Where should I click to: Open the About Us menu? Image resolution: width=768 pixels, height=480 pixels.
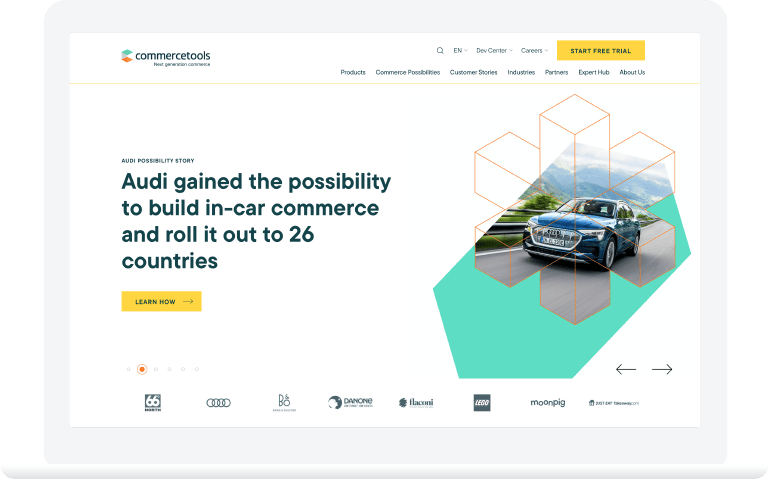[x=632, y=72]
